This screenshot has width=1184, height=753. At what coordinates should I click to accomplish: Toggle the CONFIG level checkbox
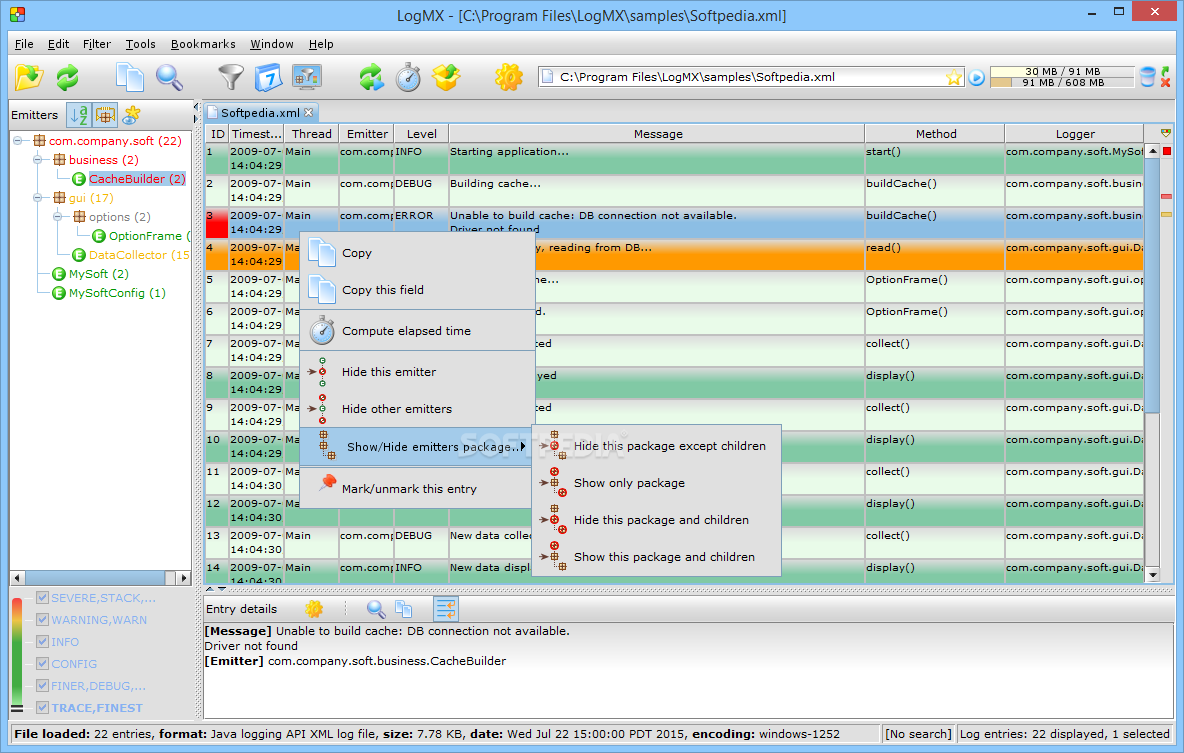(43, 663)
